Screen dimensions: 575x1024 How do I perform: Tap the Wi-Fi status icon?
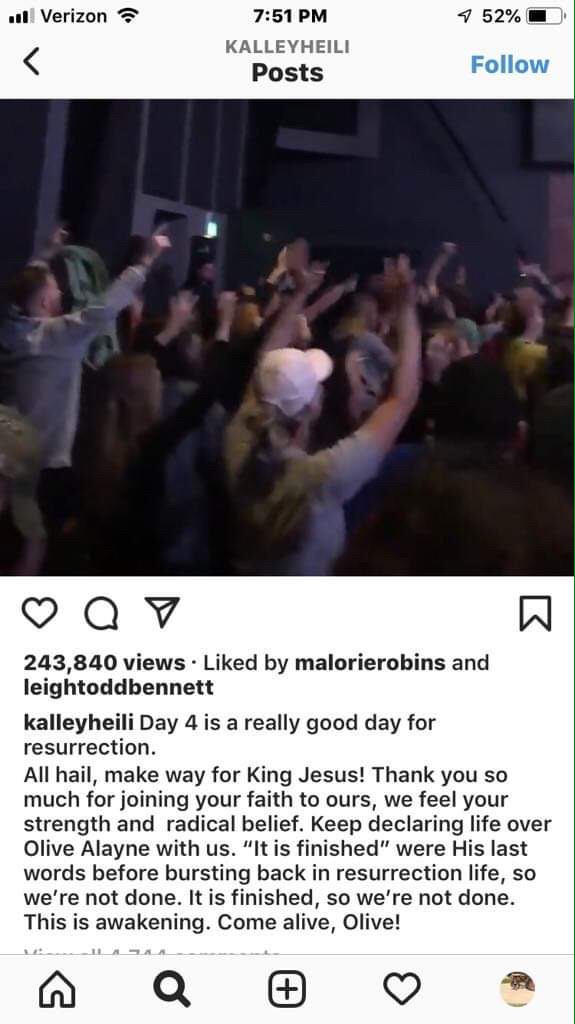(x=127, y=16)
